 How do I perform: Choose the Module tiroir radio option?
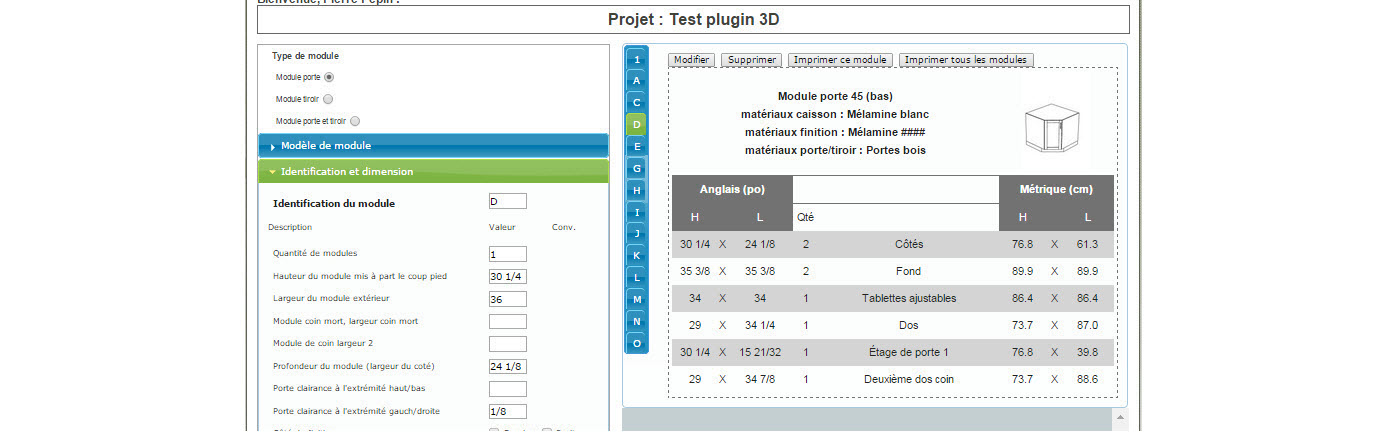point(328,99)
